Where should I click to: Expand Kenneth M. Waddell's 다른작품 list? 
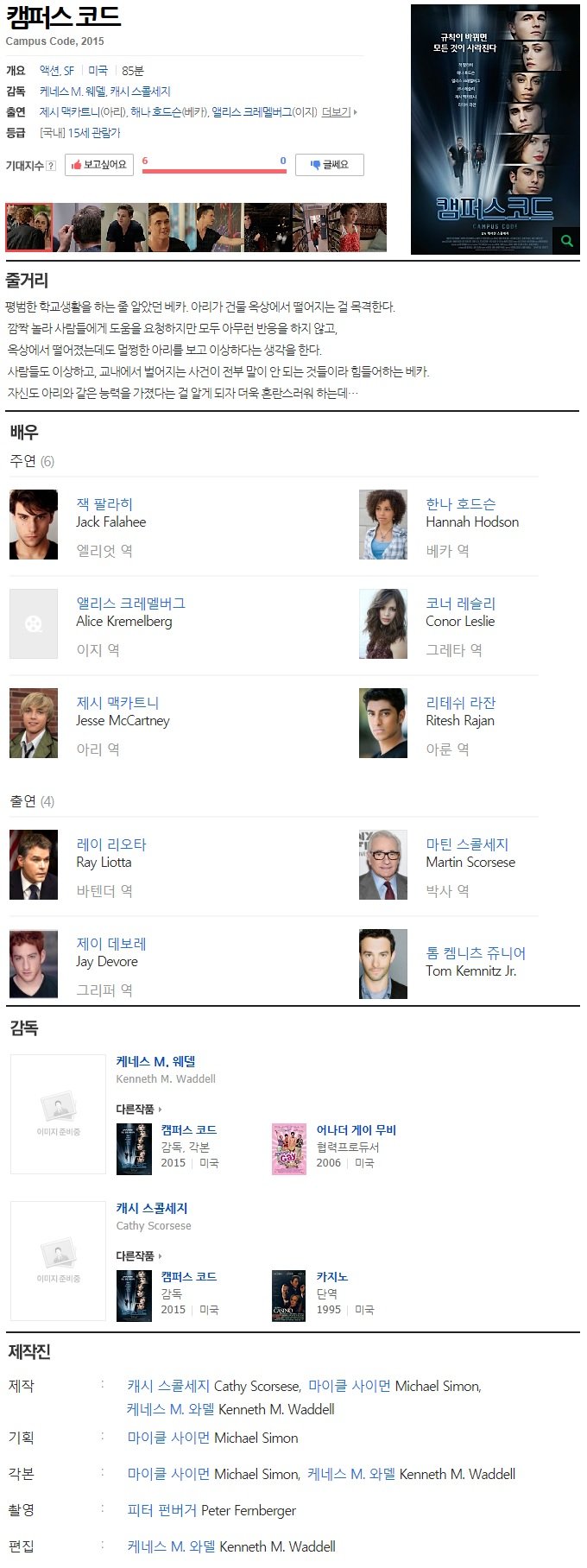point(139,1109)
